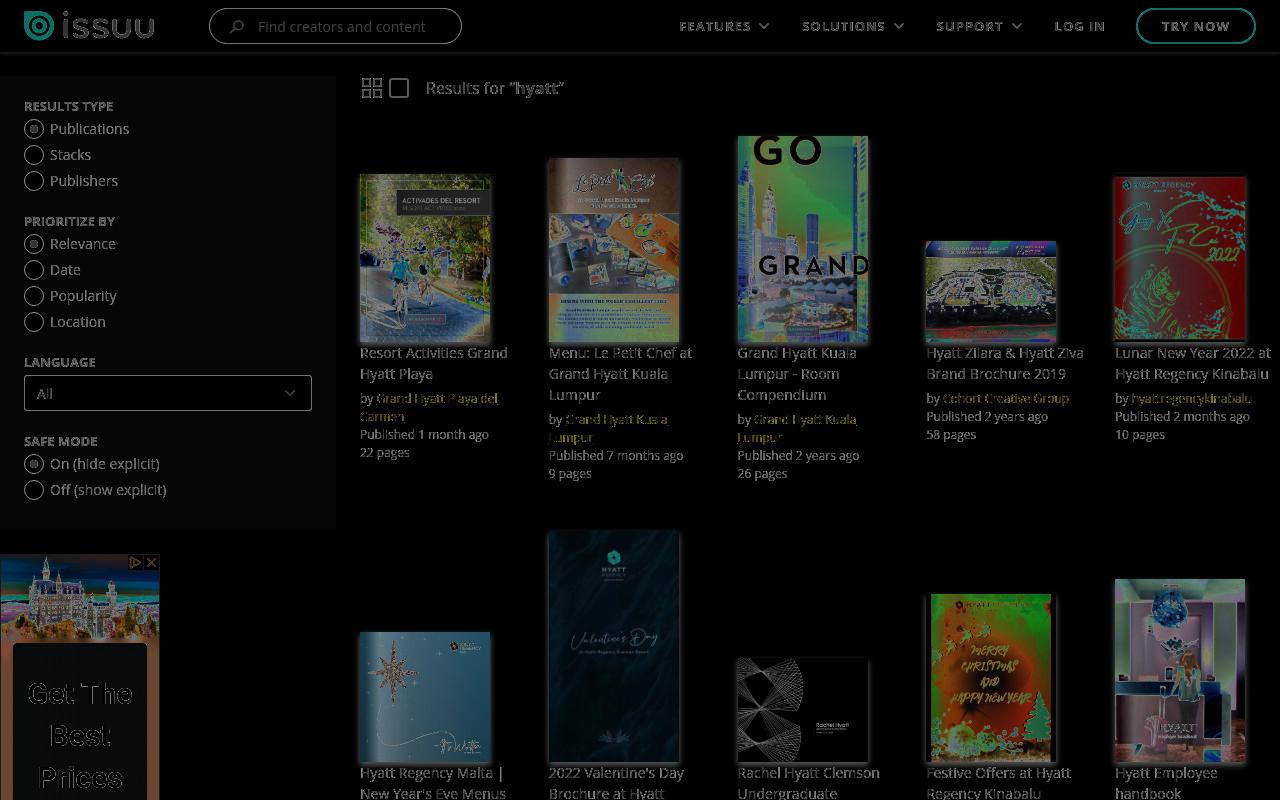1280x800 pixels.
Task: Open title Menu: Le Petit Chef at Grand Hyatt
Action: point(620,374)
